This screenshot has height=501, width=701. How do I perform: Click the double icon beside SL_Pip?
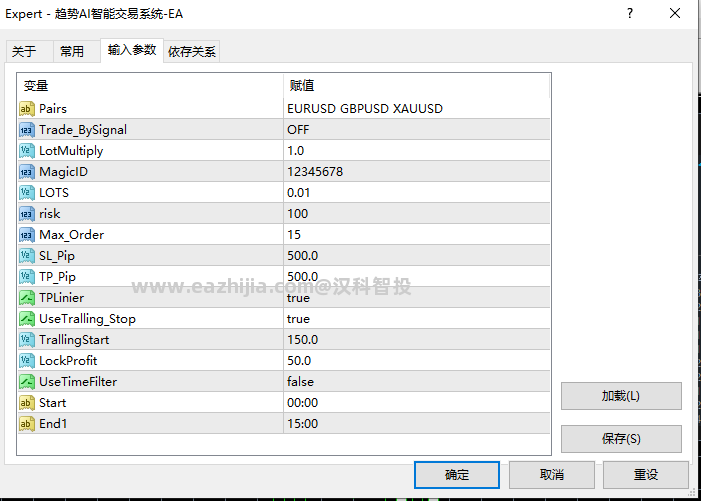[x=27, y=256]
